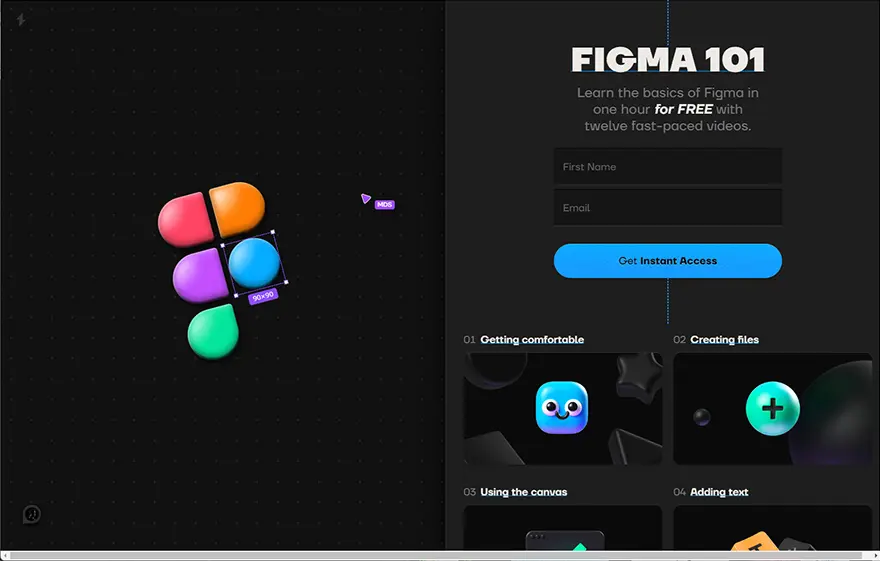880x561 pixels.
Task: Open the Adding text lesson link
Action: pyautogui.click(x=719, y=492)
